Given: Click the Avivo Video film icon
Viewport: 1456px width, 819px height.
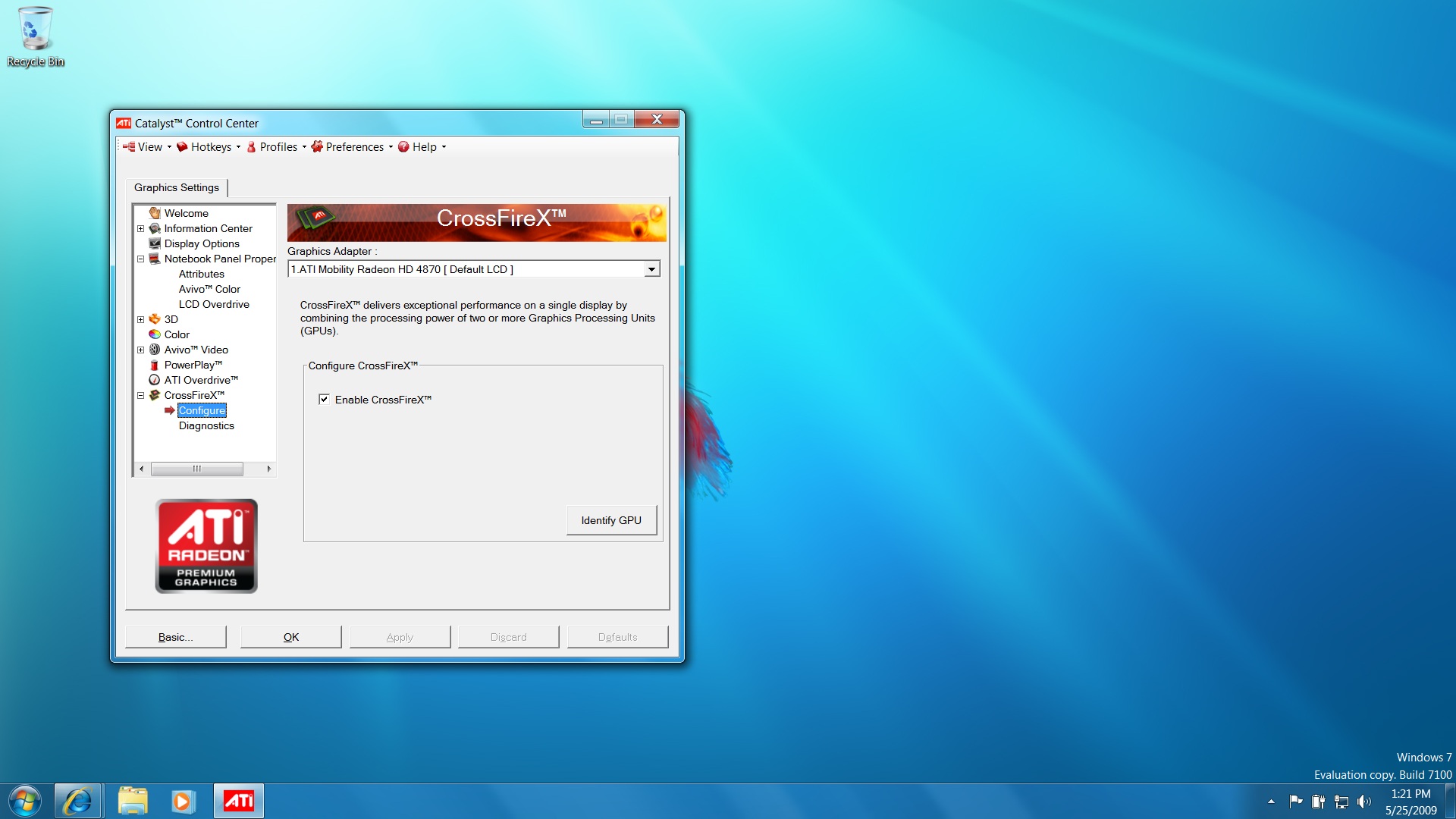Looking at the screenshot, I should [x=155, y=350].
